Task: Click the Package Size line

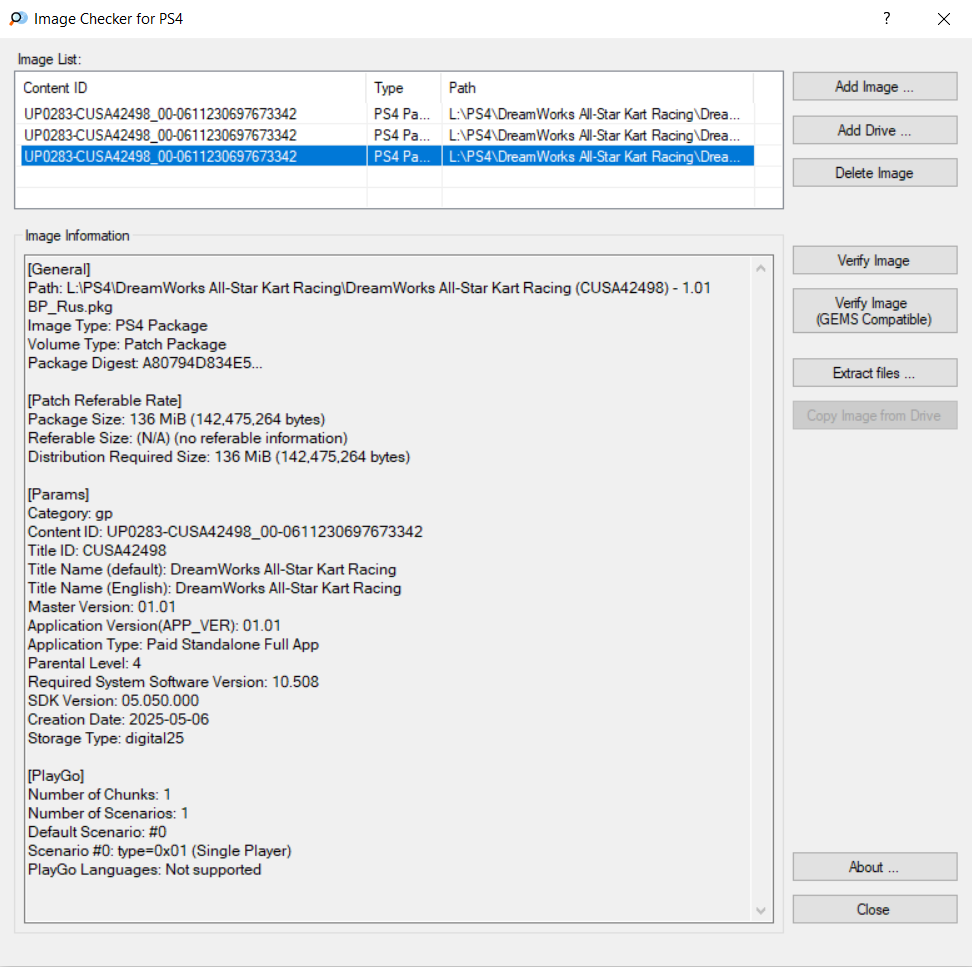Action: click(177, 420)
